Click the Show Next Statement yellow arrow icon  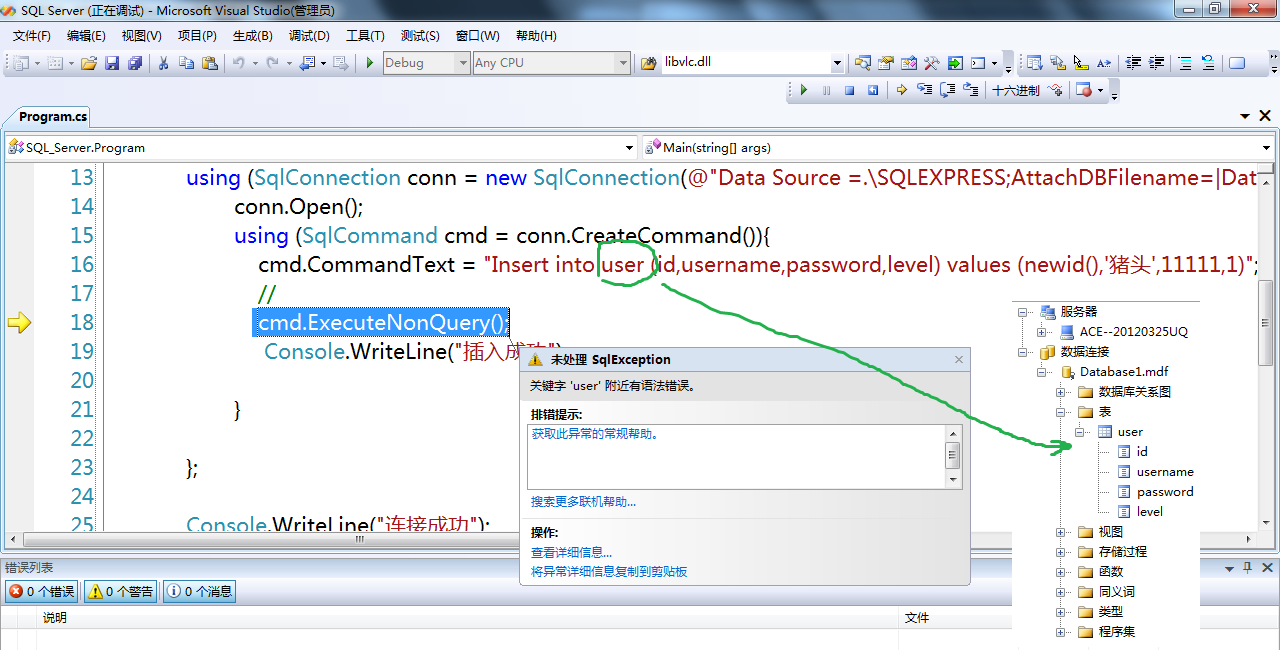pos(901,90)
